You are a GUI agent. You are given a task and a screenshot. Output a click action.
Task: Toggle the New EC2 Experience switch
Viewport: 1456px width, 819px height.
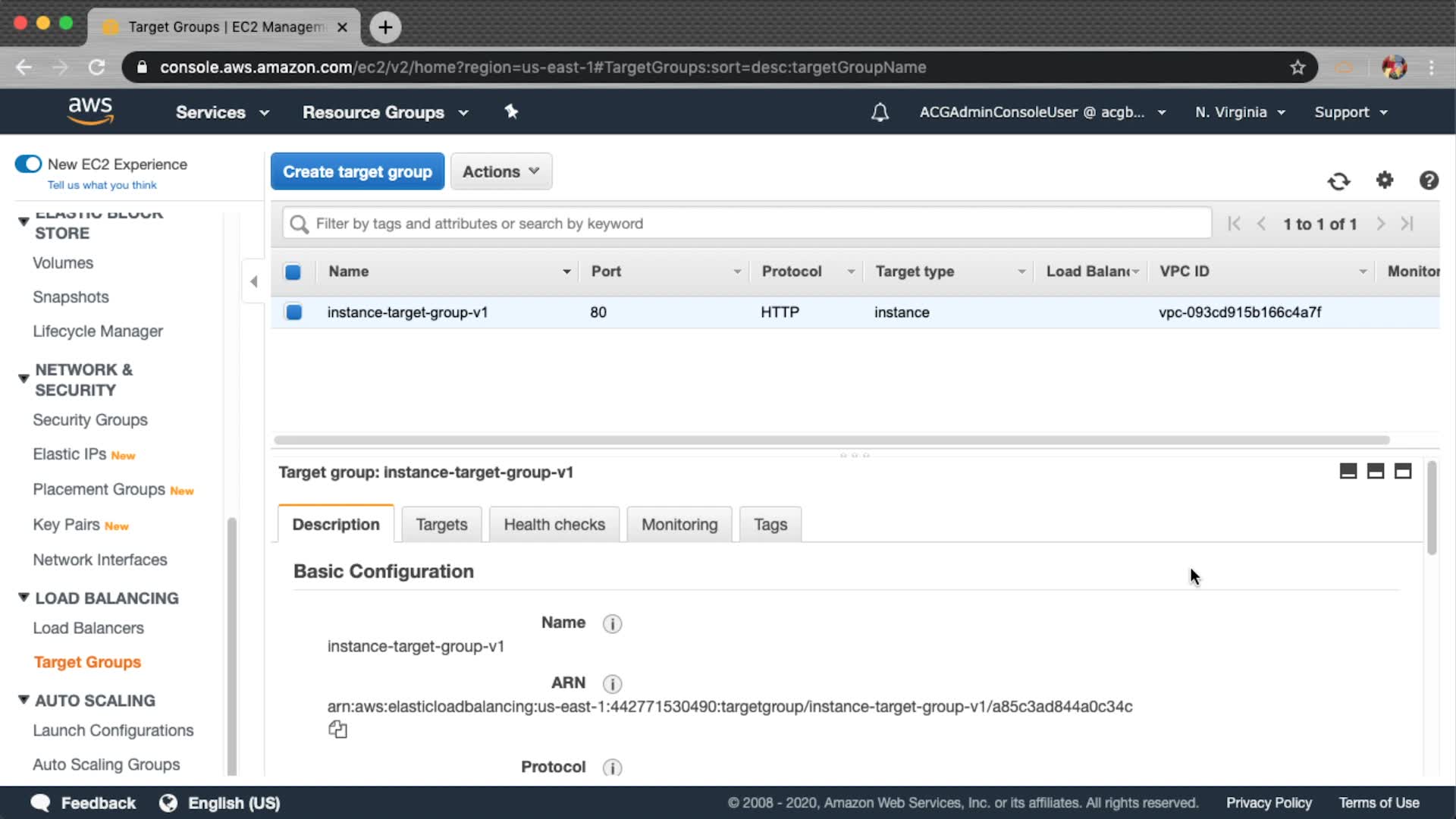(29, 164)
